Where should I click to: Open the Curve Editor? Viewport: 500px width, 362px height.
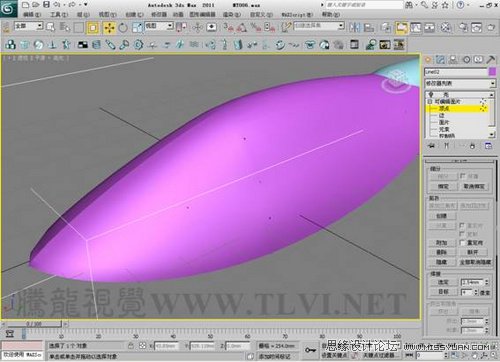(416, 28)
